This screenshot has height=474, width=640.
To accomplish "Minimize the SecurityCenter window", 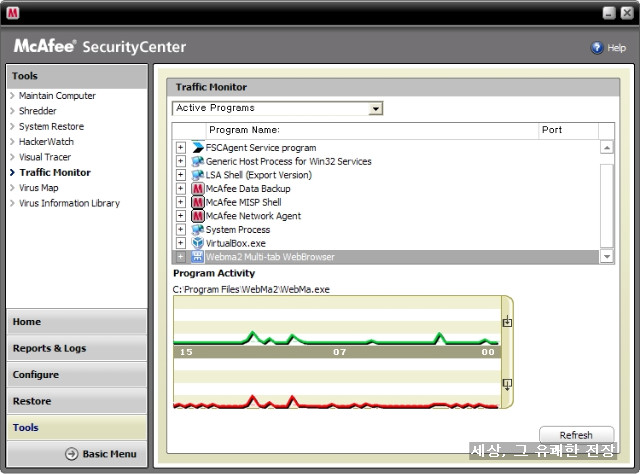I will [609, 13].
